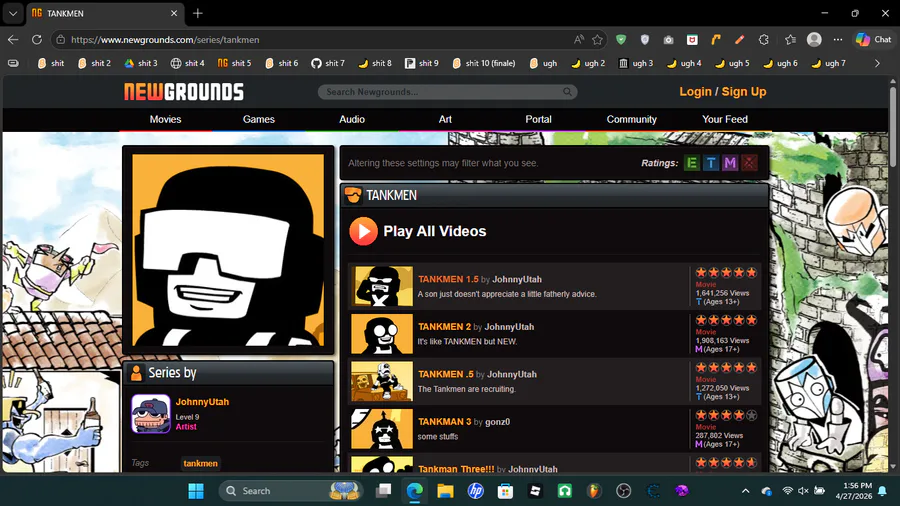This screenshot has width=900, height=506.
Task: Add page to favorites star icon
Action: click(x=598, y=40)
